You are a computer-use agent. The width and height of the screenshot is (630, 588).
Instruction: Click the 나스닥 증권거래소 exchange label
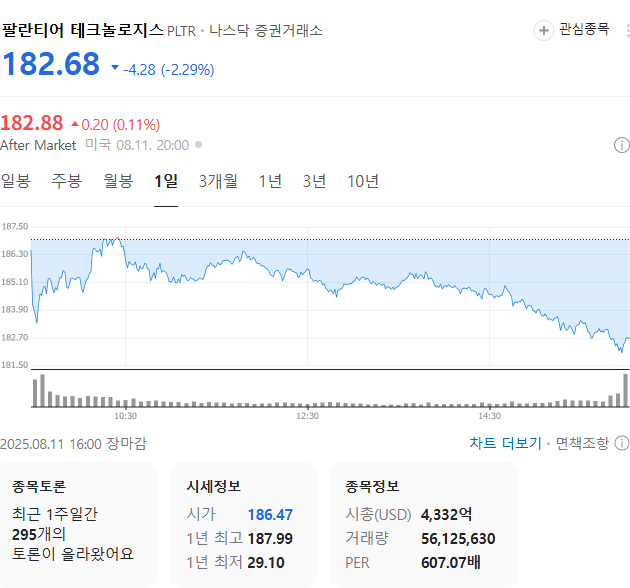click(266, 31)
